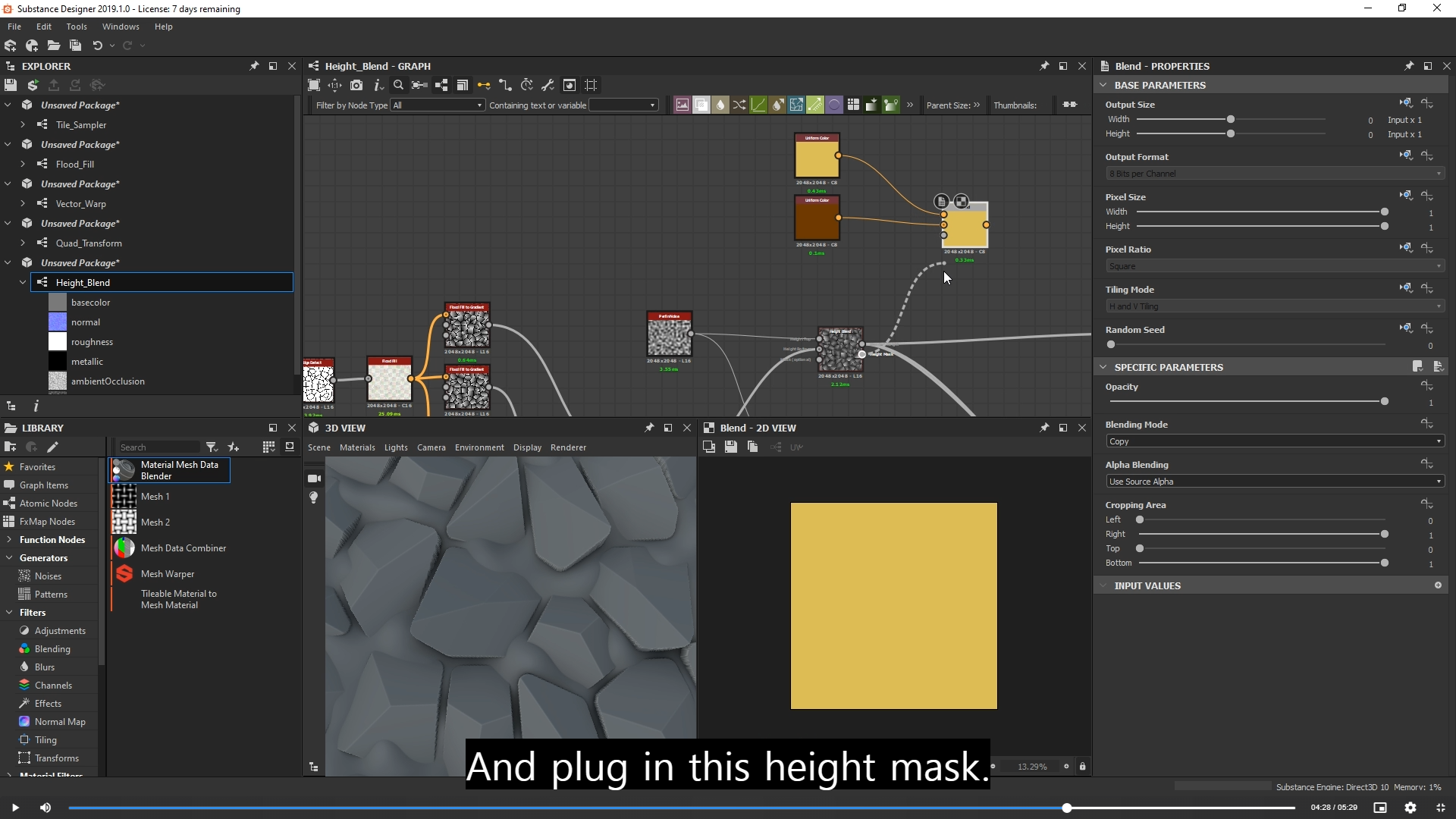Toggle the picture-in-picture video button
The height and width of the screenshot is (819, 1456).
(x=1380, y=808)
